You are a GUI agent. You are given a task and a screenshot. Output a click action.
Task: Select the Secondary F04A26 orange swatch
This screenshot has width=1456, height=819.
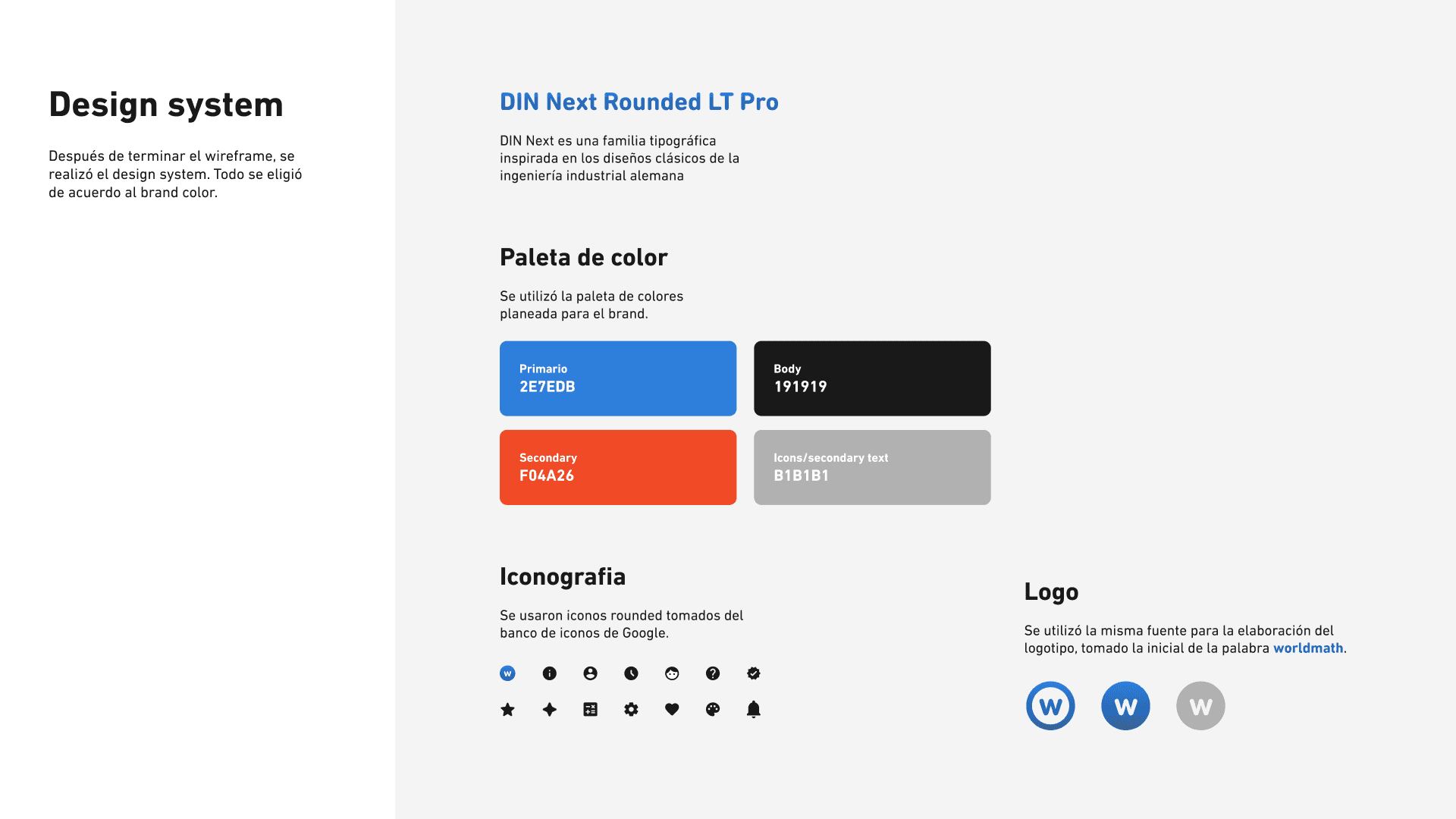(x=618, y=467)
